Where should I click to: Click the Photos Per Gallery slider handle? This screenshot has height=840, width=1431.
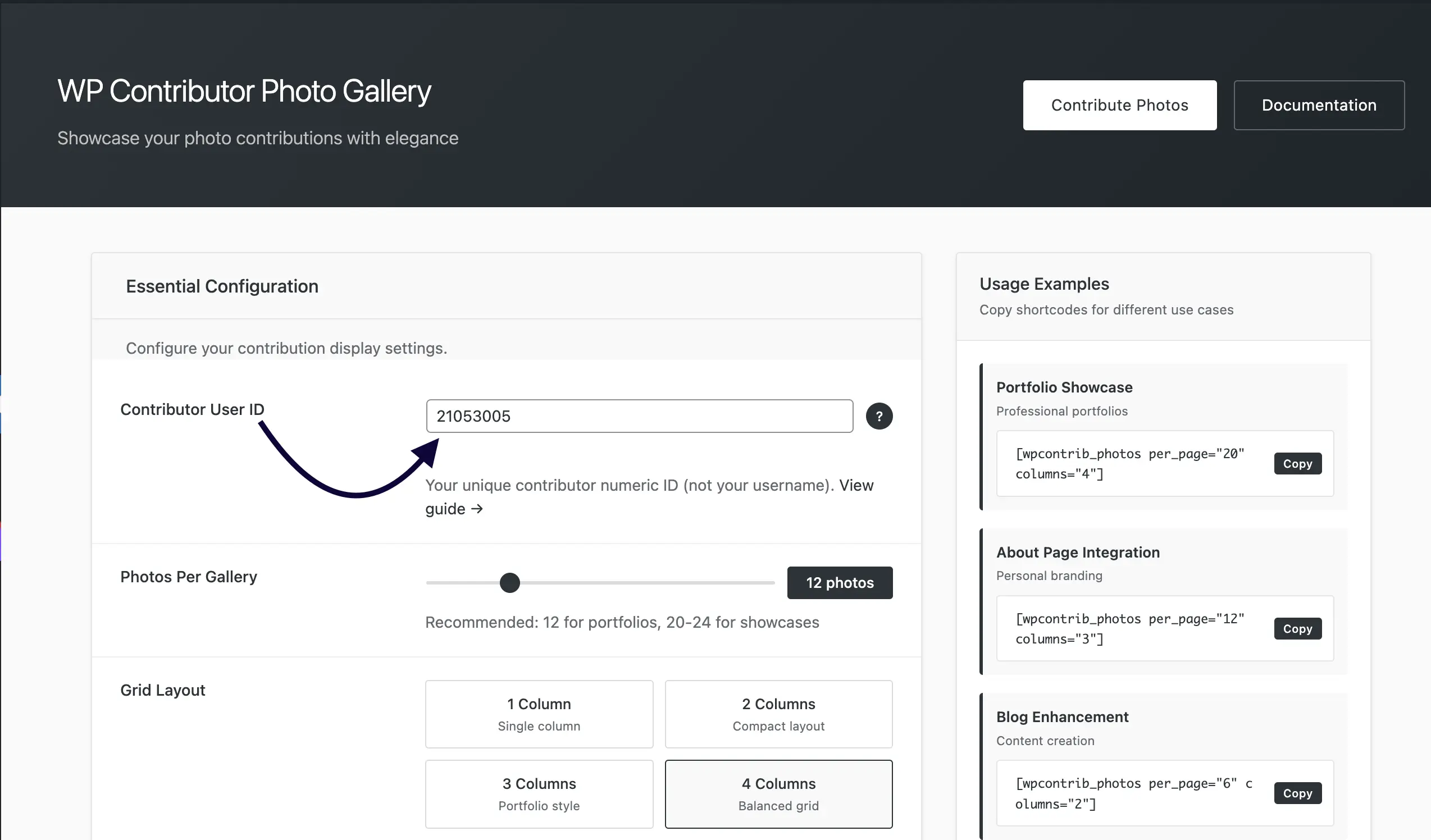click(509, 583)
